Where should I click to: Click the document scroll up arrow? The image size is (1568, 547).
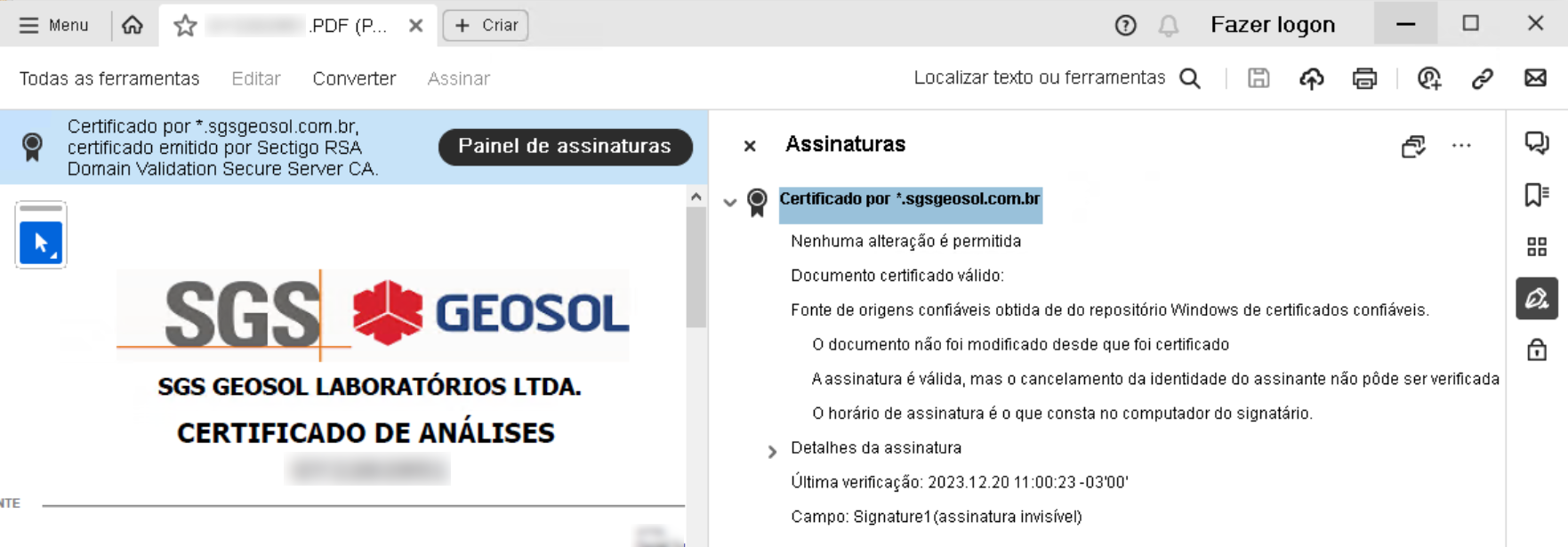click(696, 197)
